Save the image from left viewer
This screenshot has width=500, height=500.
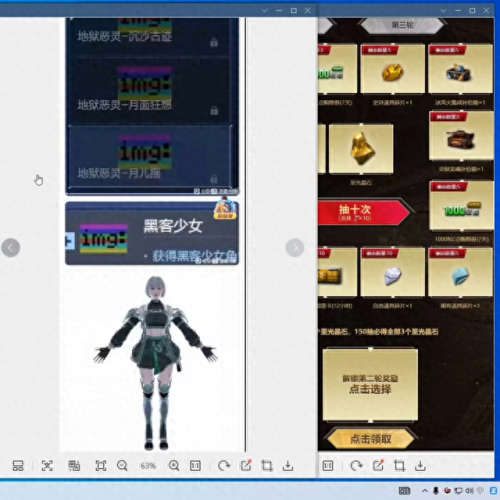[288, 466]
